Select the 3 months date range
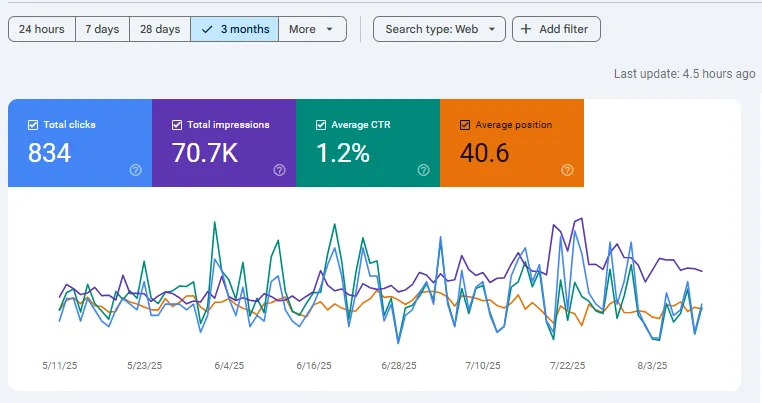This screenshot has height=403, width=762. [235, 29]
